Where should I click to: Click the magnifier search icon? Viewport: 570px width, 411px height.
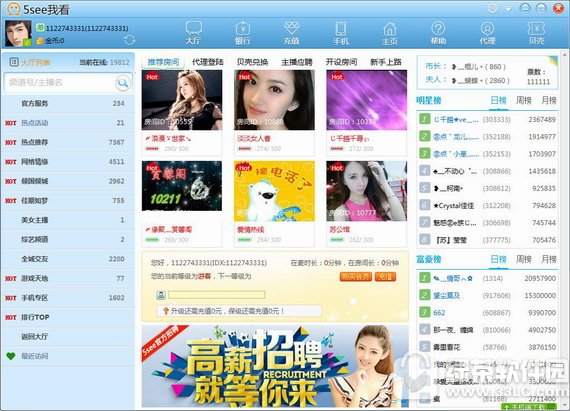point(123,83)
